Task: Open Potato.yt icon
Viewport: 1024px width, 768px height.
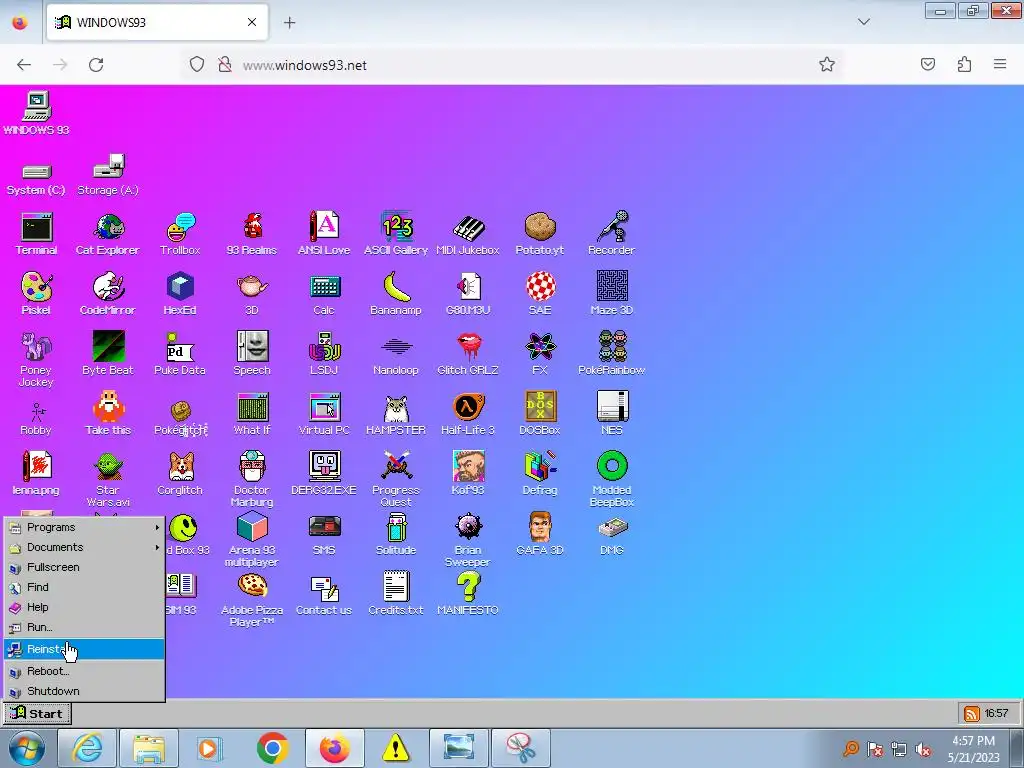Action: 539,233
